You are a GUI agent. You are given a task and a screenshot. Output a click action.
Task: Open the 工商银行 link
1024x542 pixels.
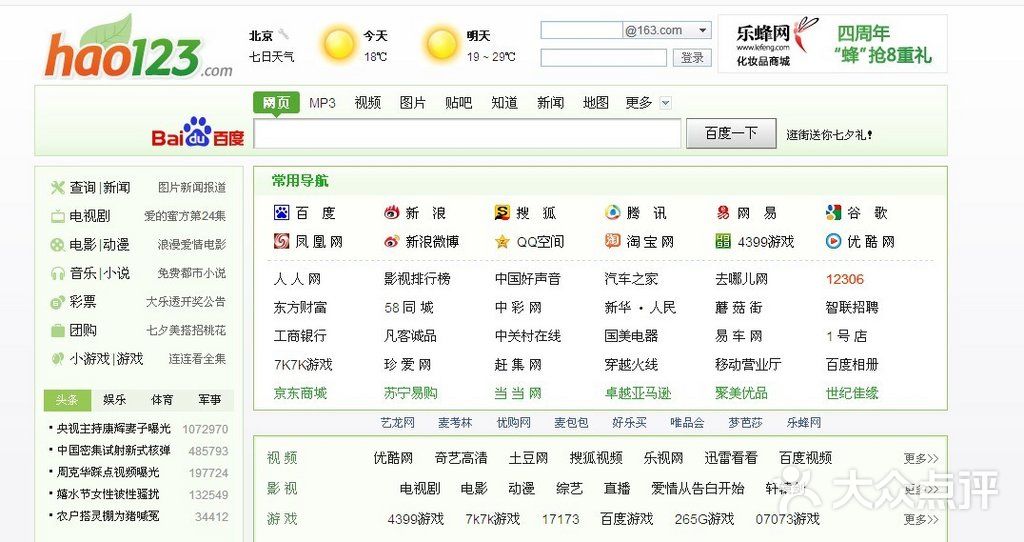[300, 336]
